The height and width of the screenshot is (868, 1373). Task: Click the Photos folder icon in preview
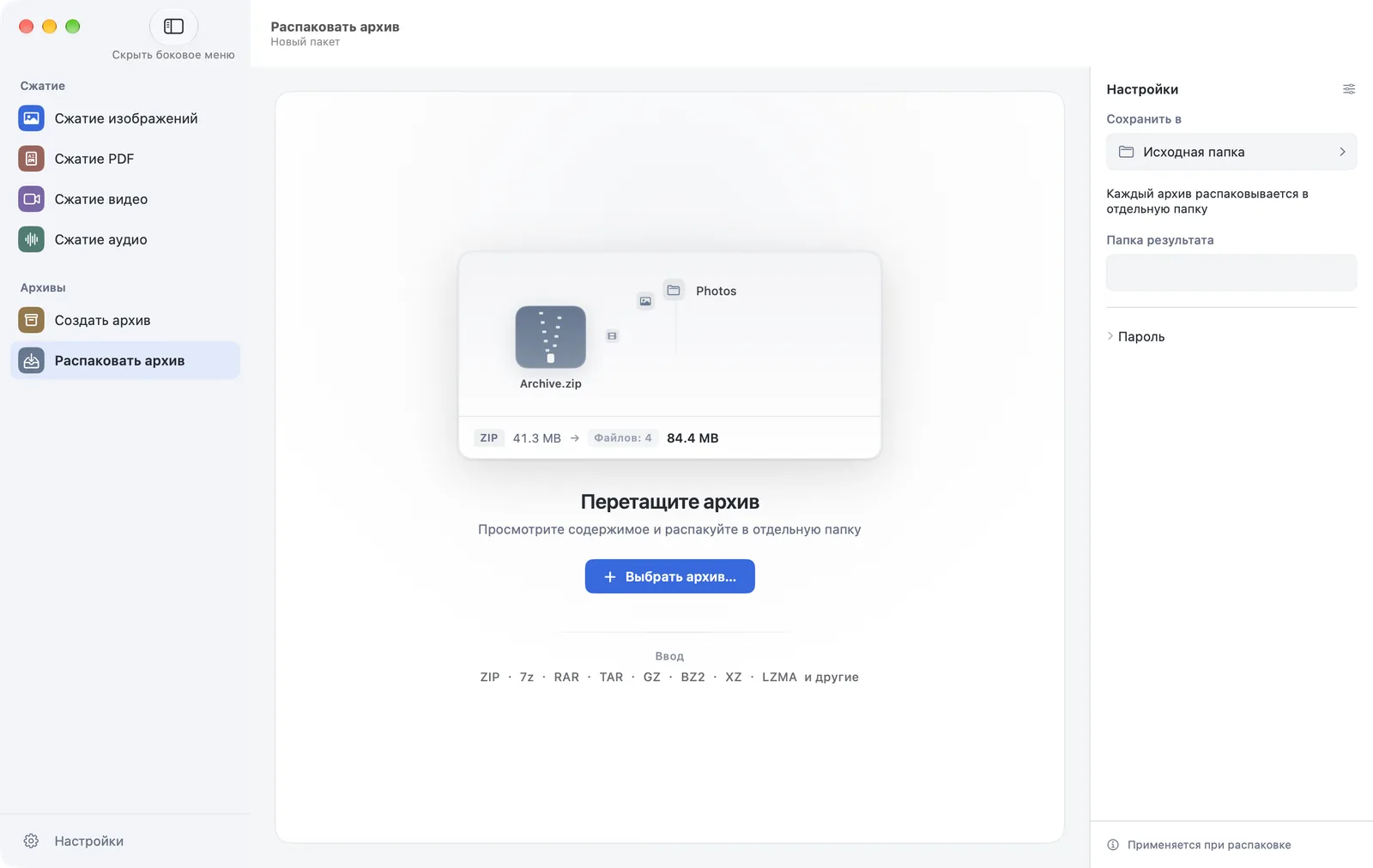(x=674, y=290)
